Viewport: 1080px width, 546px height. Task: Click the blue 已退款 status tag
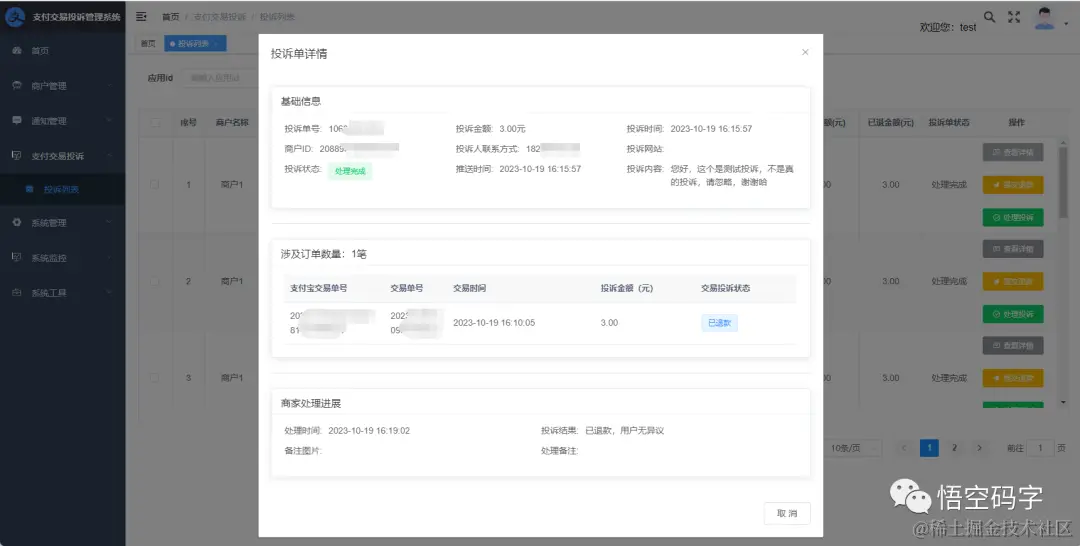click(x=719, y=323)
